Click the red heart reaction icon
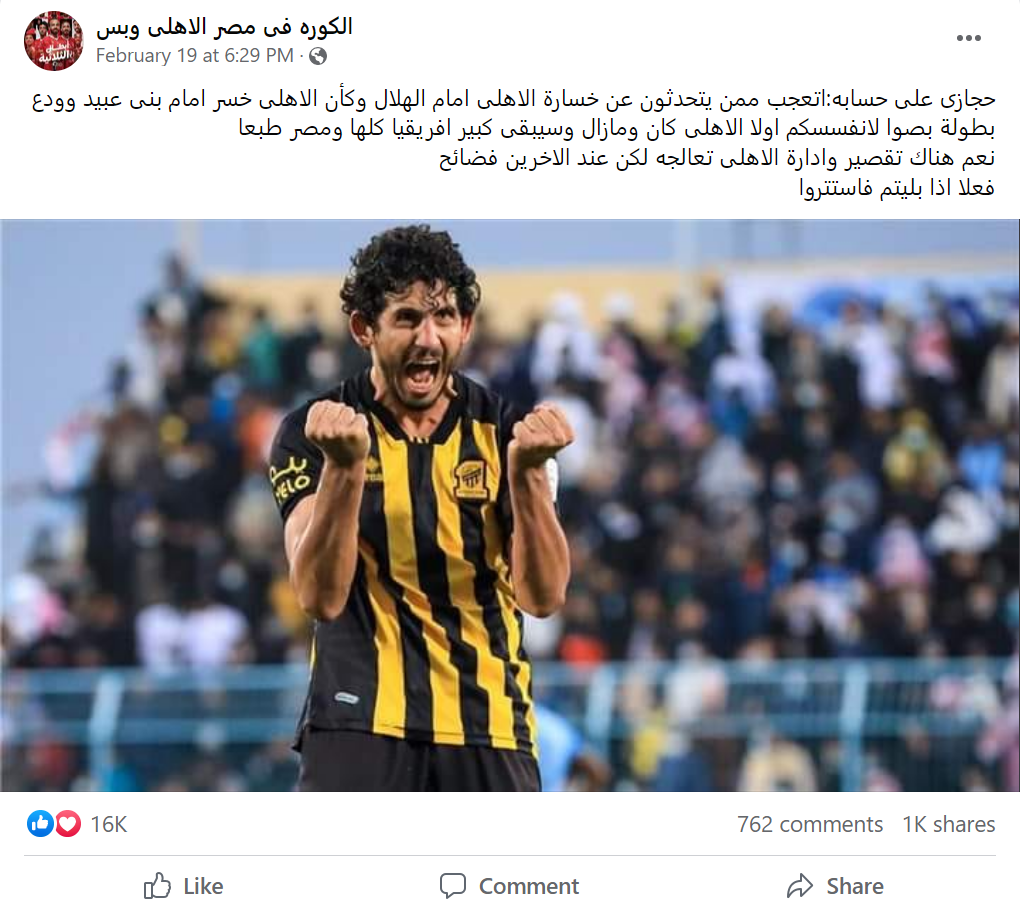 [x=68, y=824]
